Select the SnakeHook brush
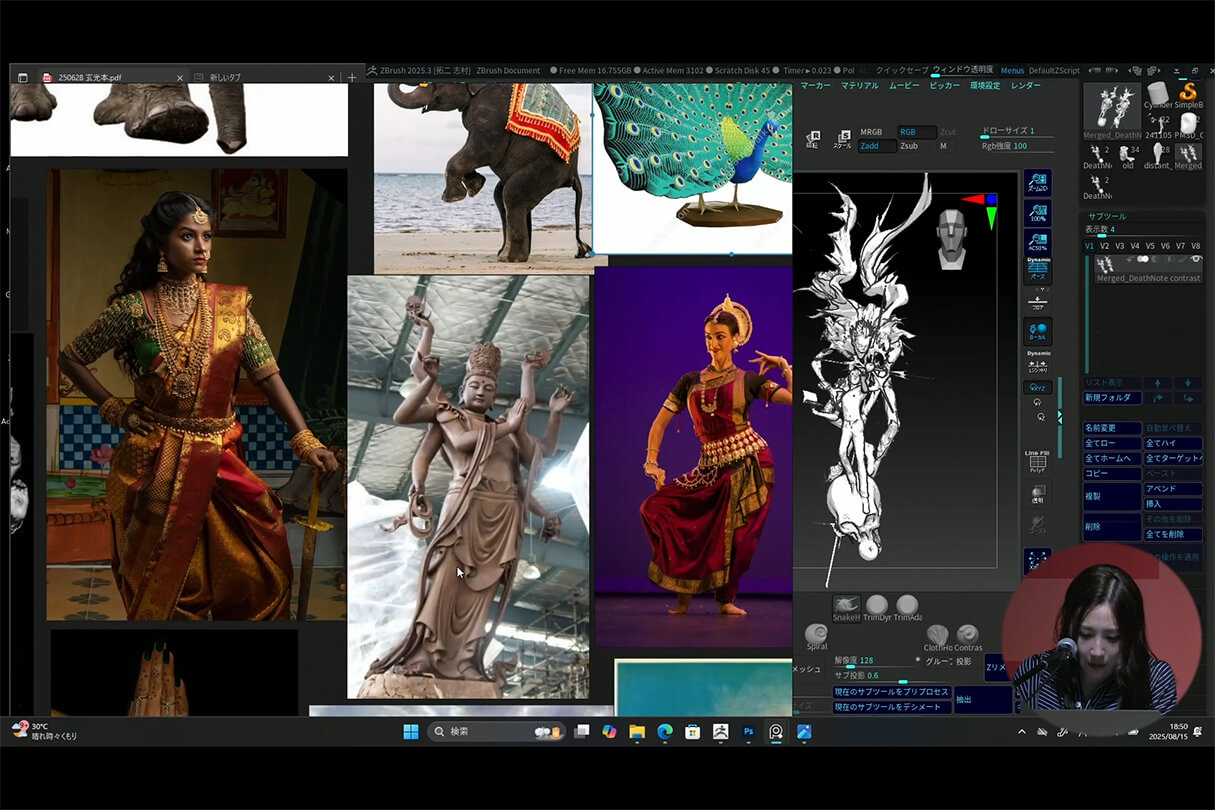The height and width of the screenshot is (810, 1215). click(x=846, y=608)
